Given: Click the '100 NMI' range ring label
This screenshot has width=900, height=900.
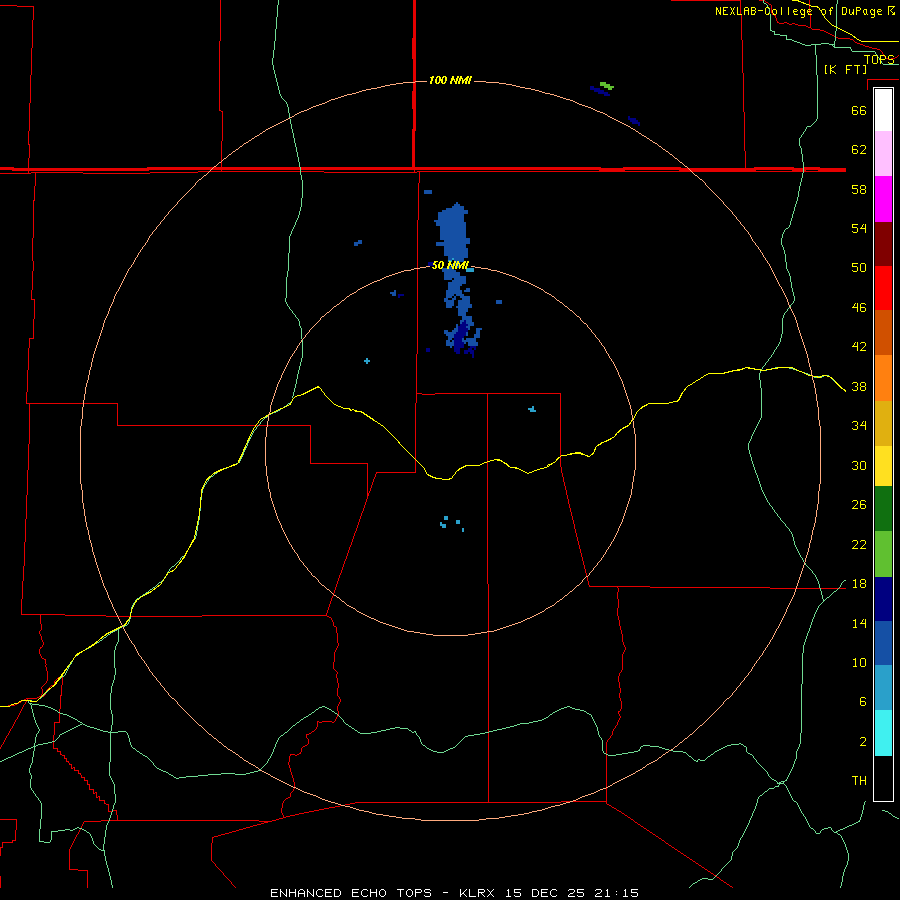Looking at the screenshot, I should (x=450, y=80).
